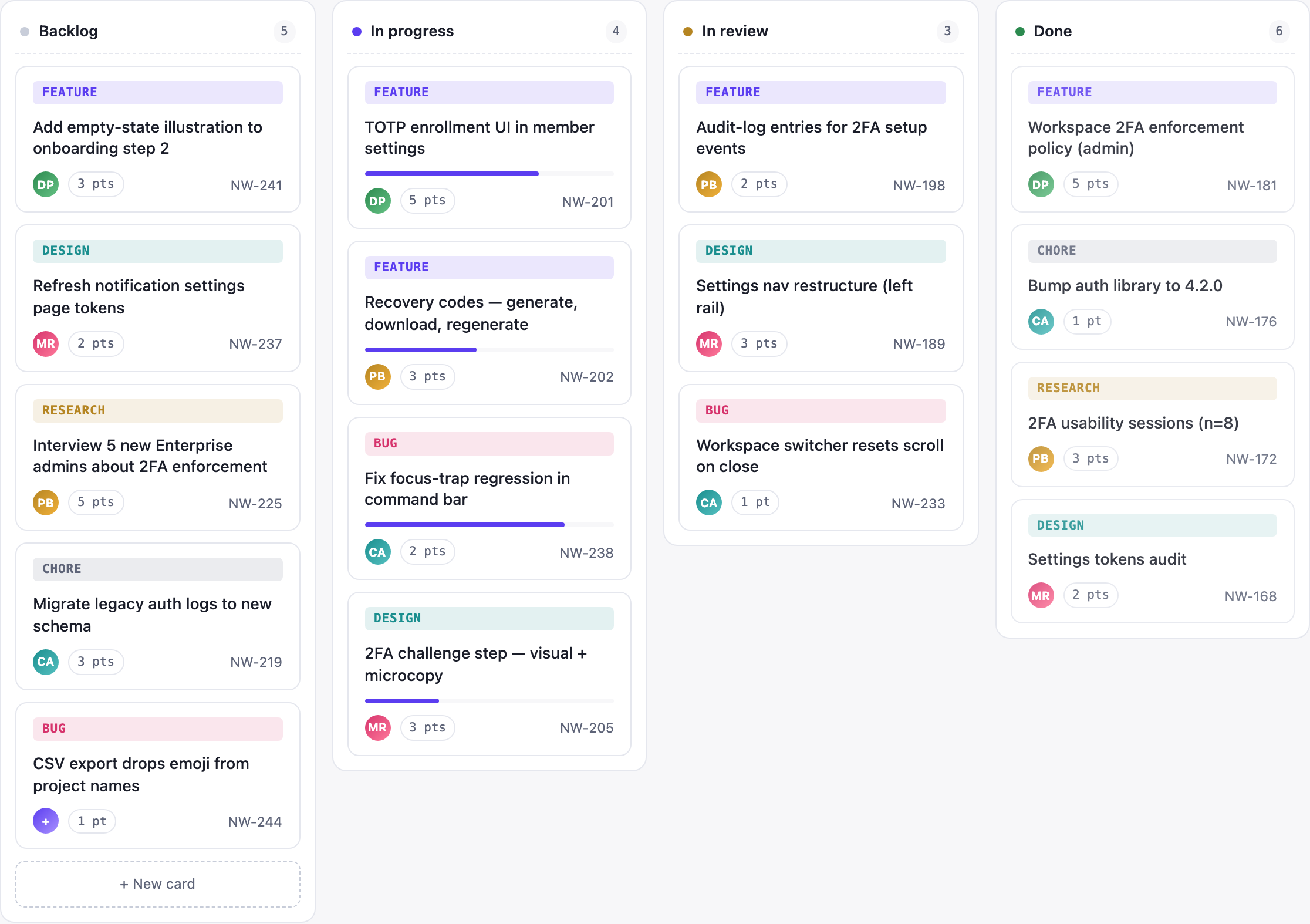Click MR avatar on NW-168 card
The width and height of the screenshot is (1310, 924).
tap(1041, 595)
